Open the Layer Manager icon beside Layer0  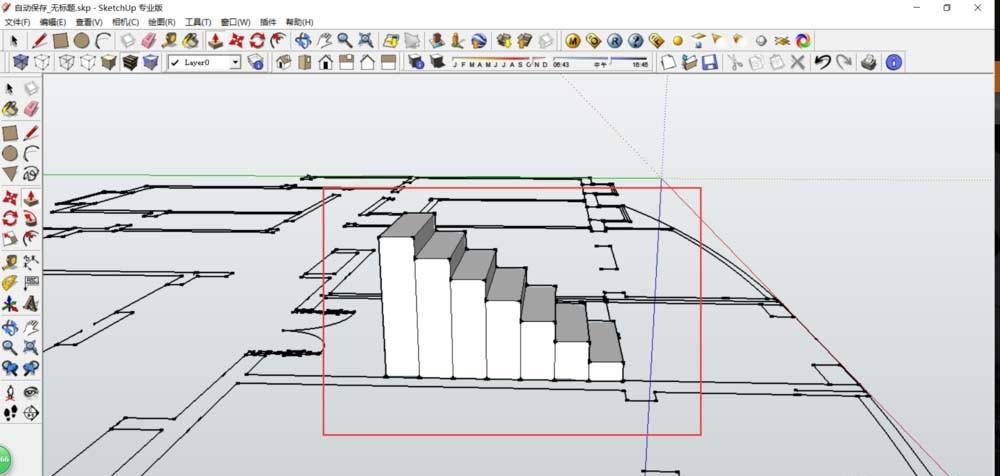click(x=256, y=62)
